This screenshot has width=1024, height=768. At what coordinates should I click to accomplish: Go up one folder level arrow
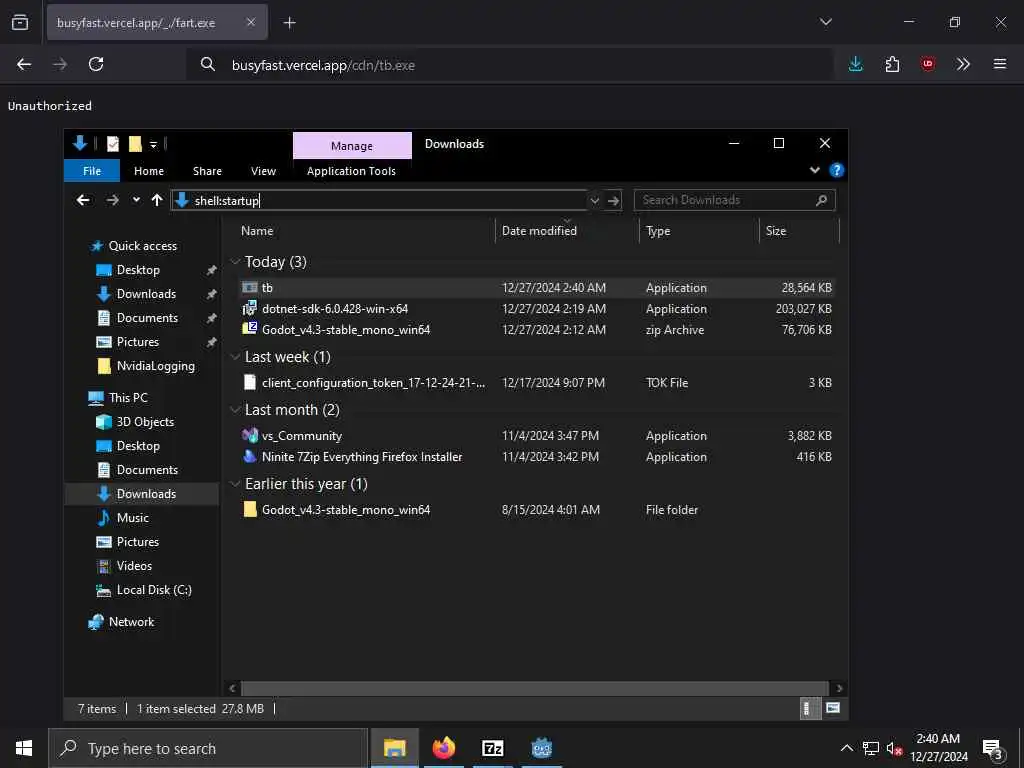tap(157, 200)
